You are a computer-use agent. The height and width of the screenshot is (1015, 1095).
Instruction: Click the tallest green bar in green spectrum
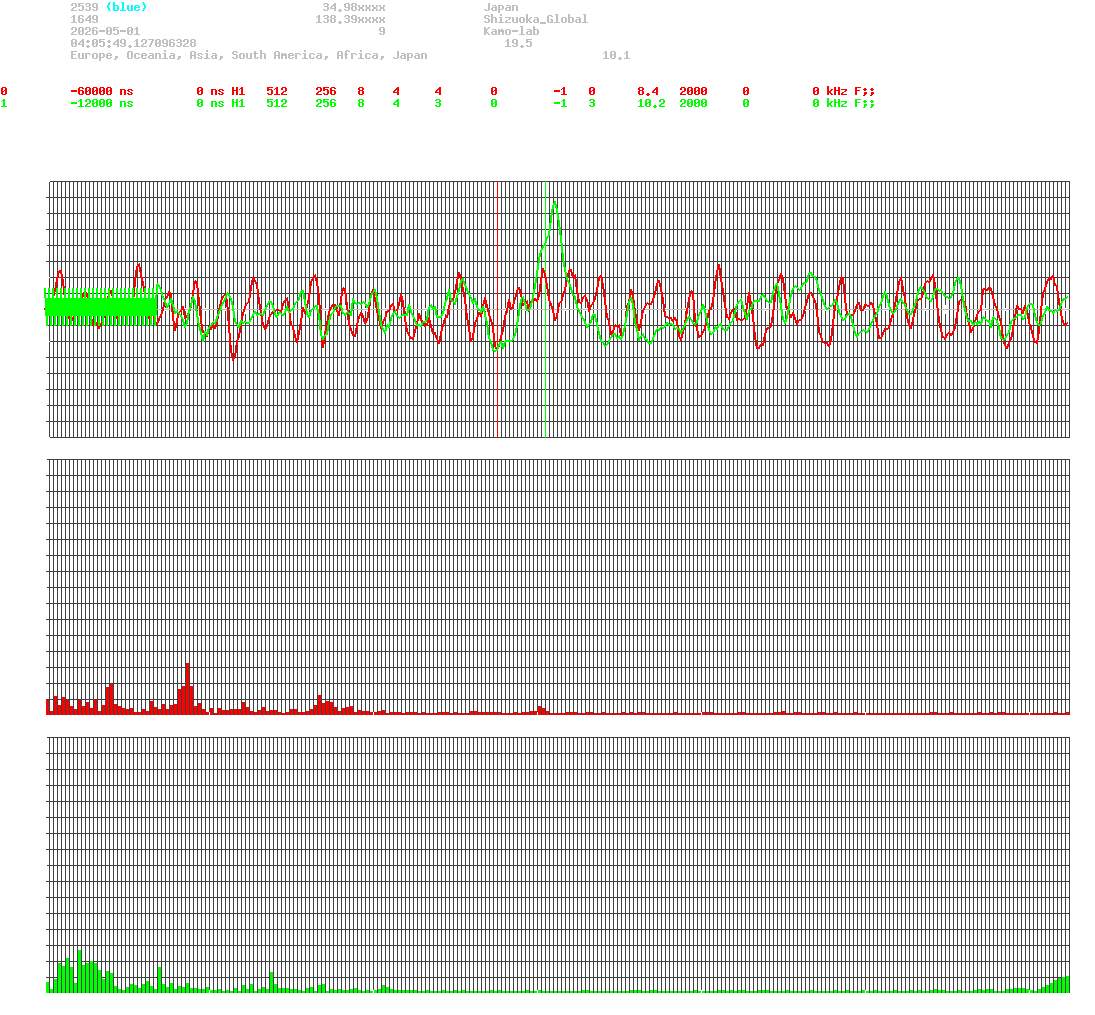pos(80,971)
